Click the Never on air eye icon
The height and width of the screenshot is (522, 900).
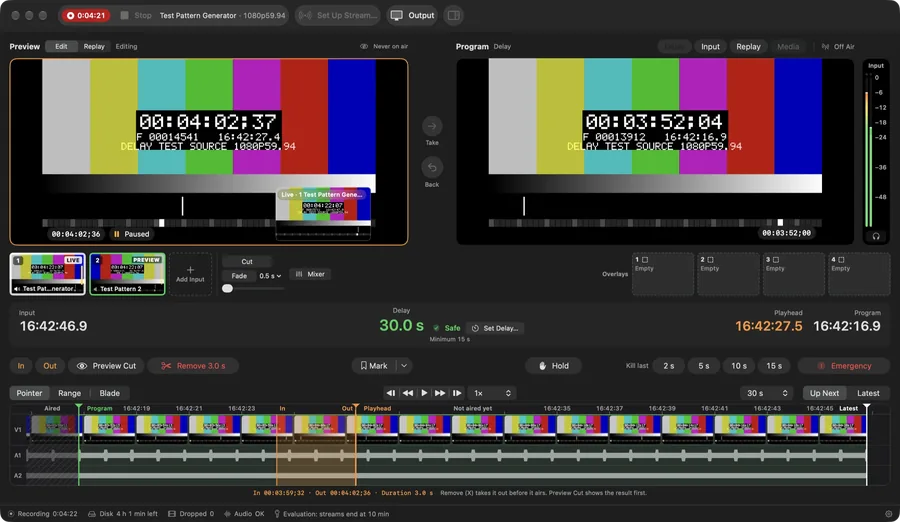pyautogui.click(x=364, y=47)
